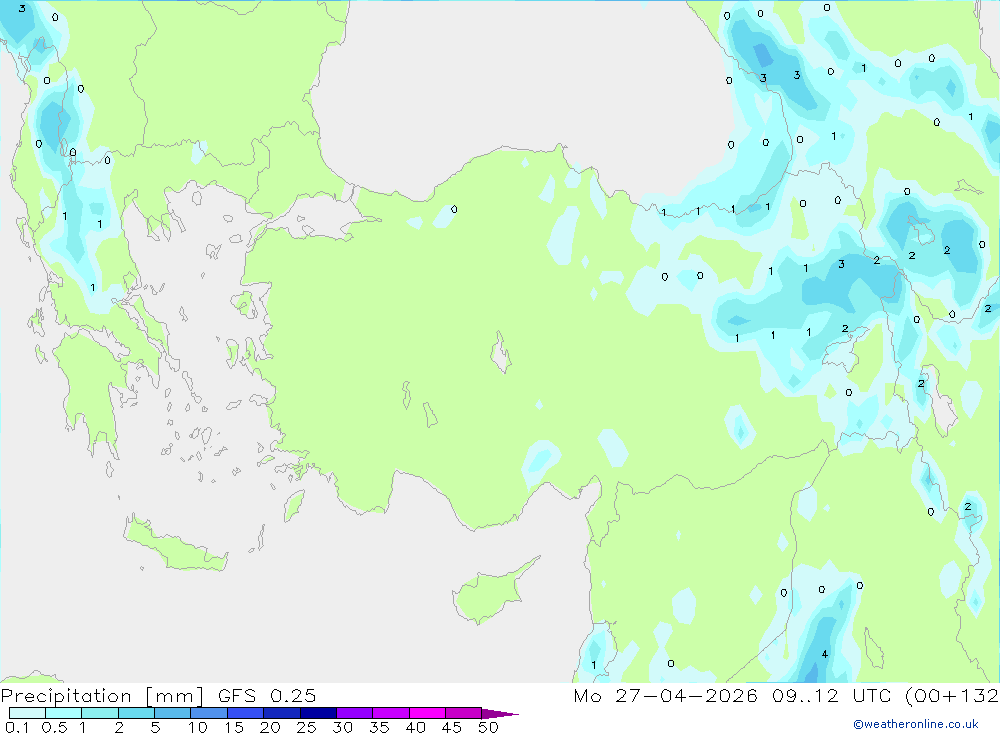Click the '45' legend scale label

pyautogui.click(x=452, y=727)
